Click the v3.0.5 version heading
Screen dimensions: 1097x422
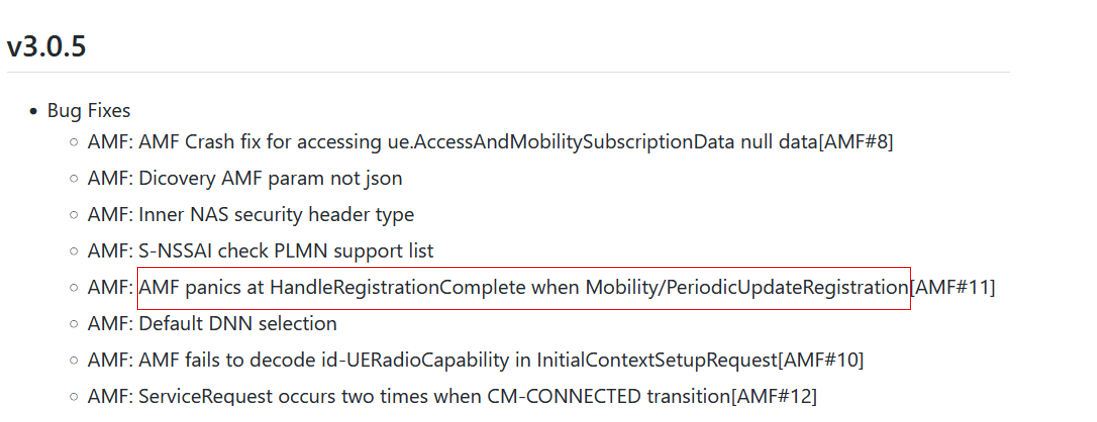(46, 47)
